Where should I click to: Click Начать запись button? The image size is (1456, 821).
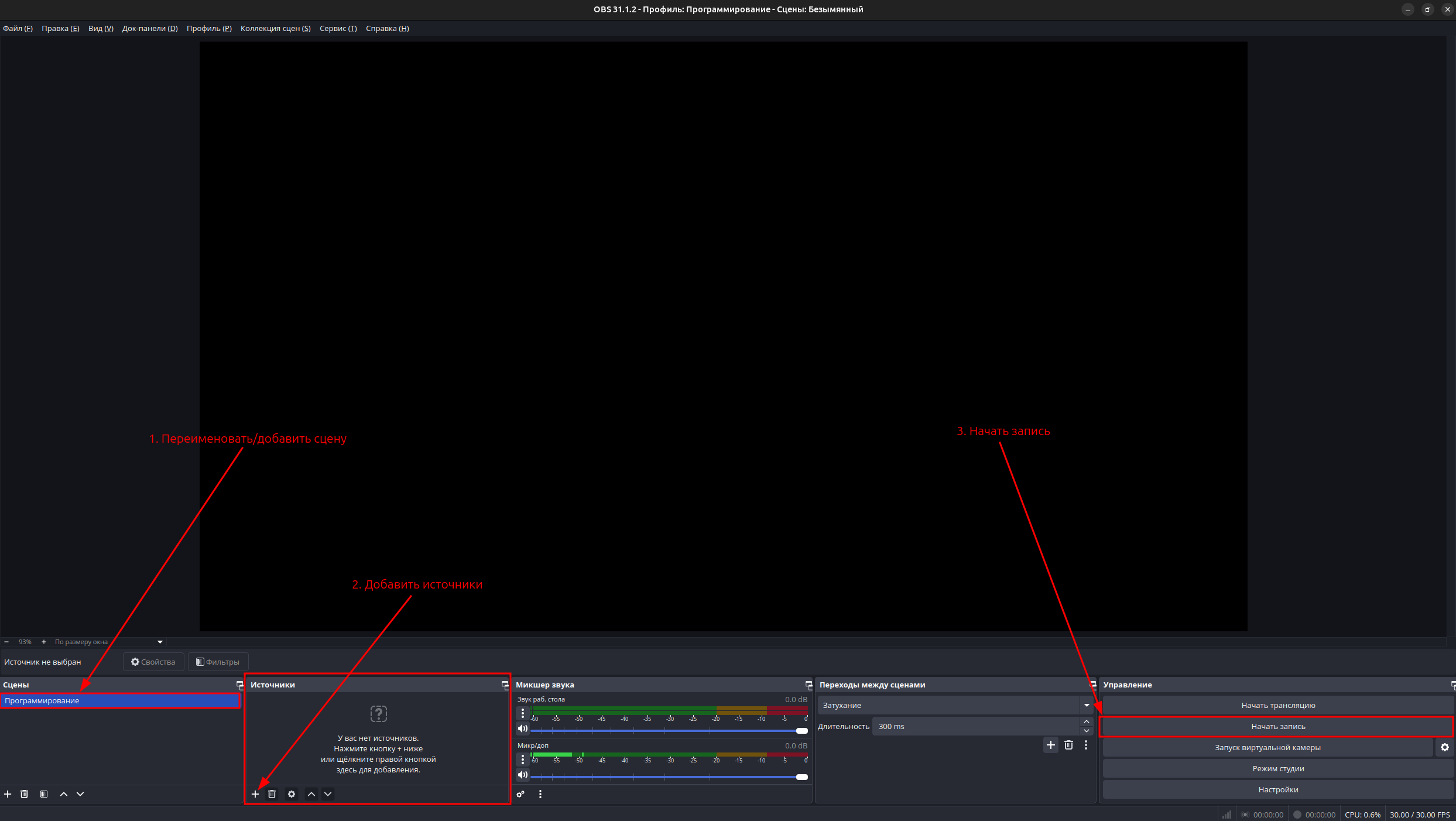(x=1277, y=726)
